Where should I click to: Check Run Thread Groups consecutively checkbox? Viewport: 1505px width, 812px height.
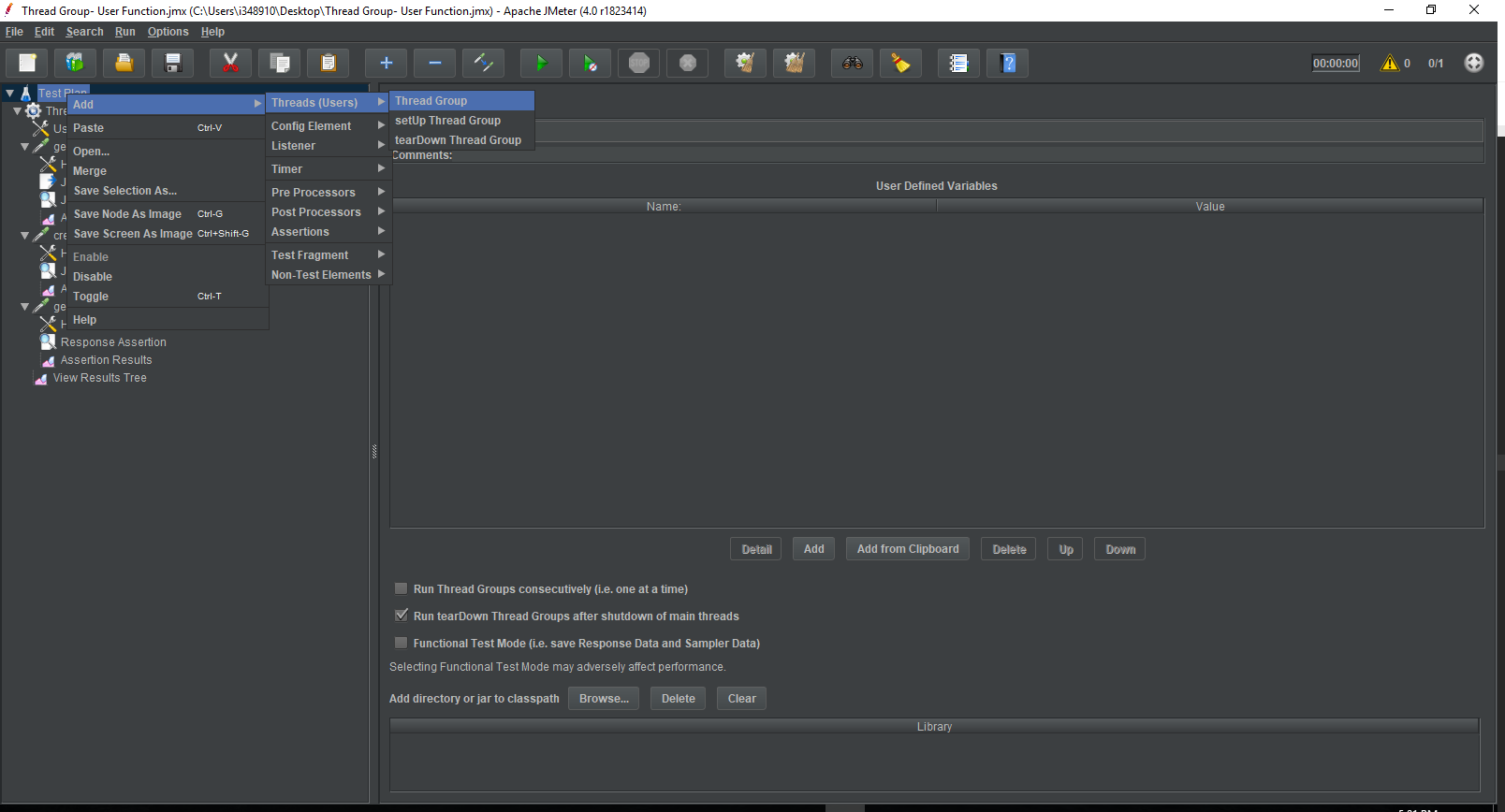point(401,588)
